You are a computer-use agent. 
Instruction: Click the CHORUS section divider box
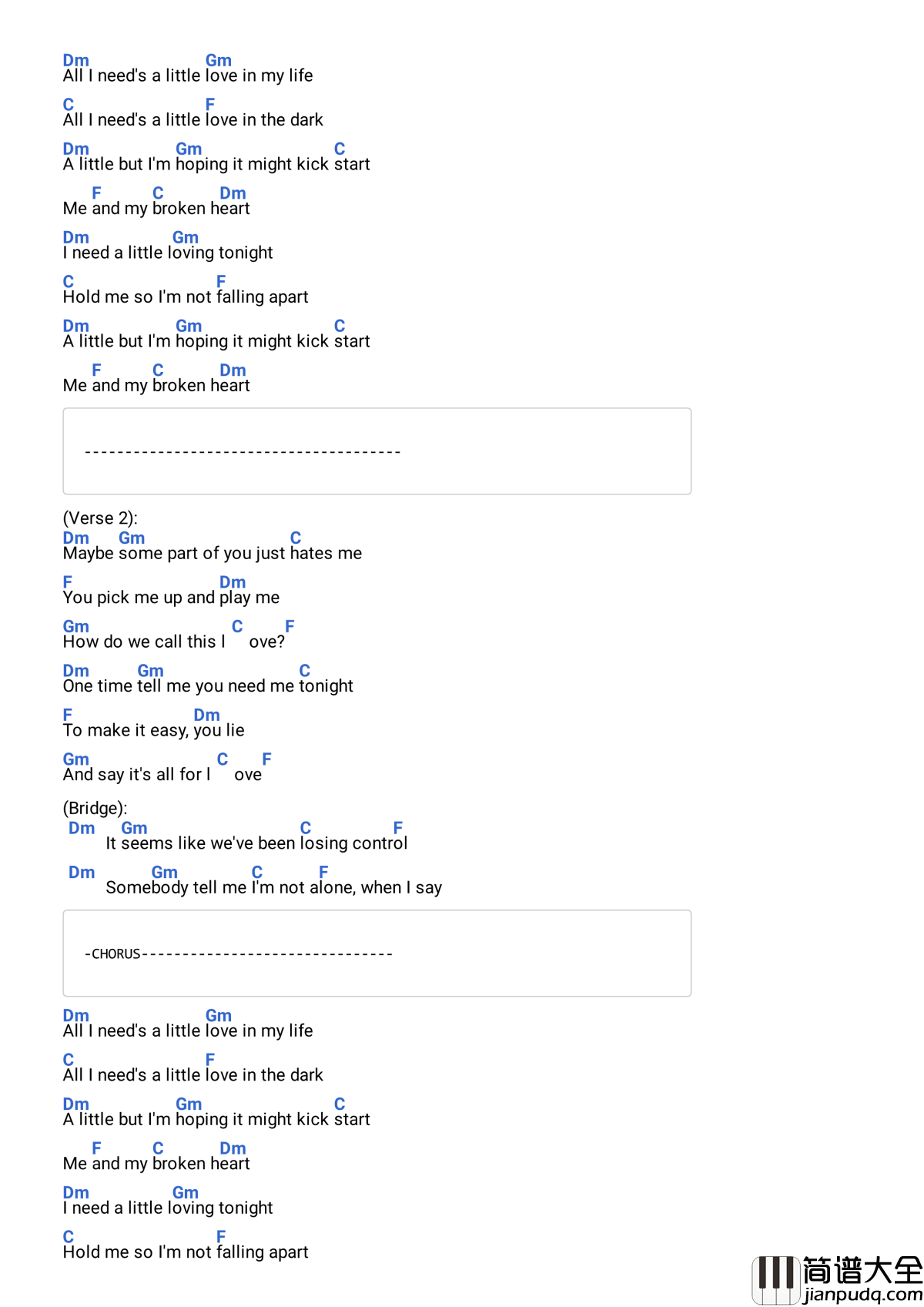[x=377, y=953]
